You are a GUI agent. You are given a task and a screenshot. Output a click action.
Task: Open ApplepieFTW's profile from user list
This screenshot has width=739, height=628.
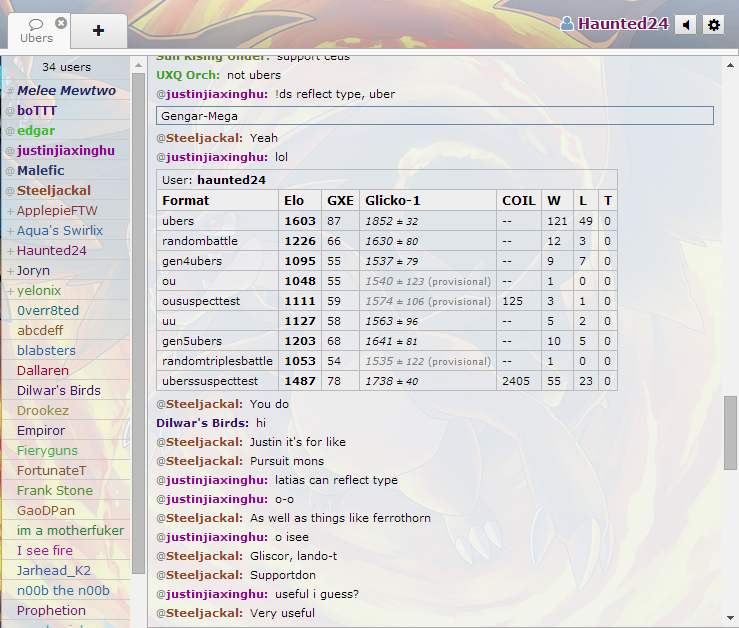(58, 211)
